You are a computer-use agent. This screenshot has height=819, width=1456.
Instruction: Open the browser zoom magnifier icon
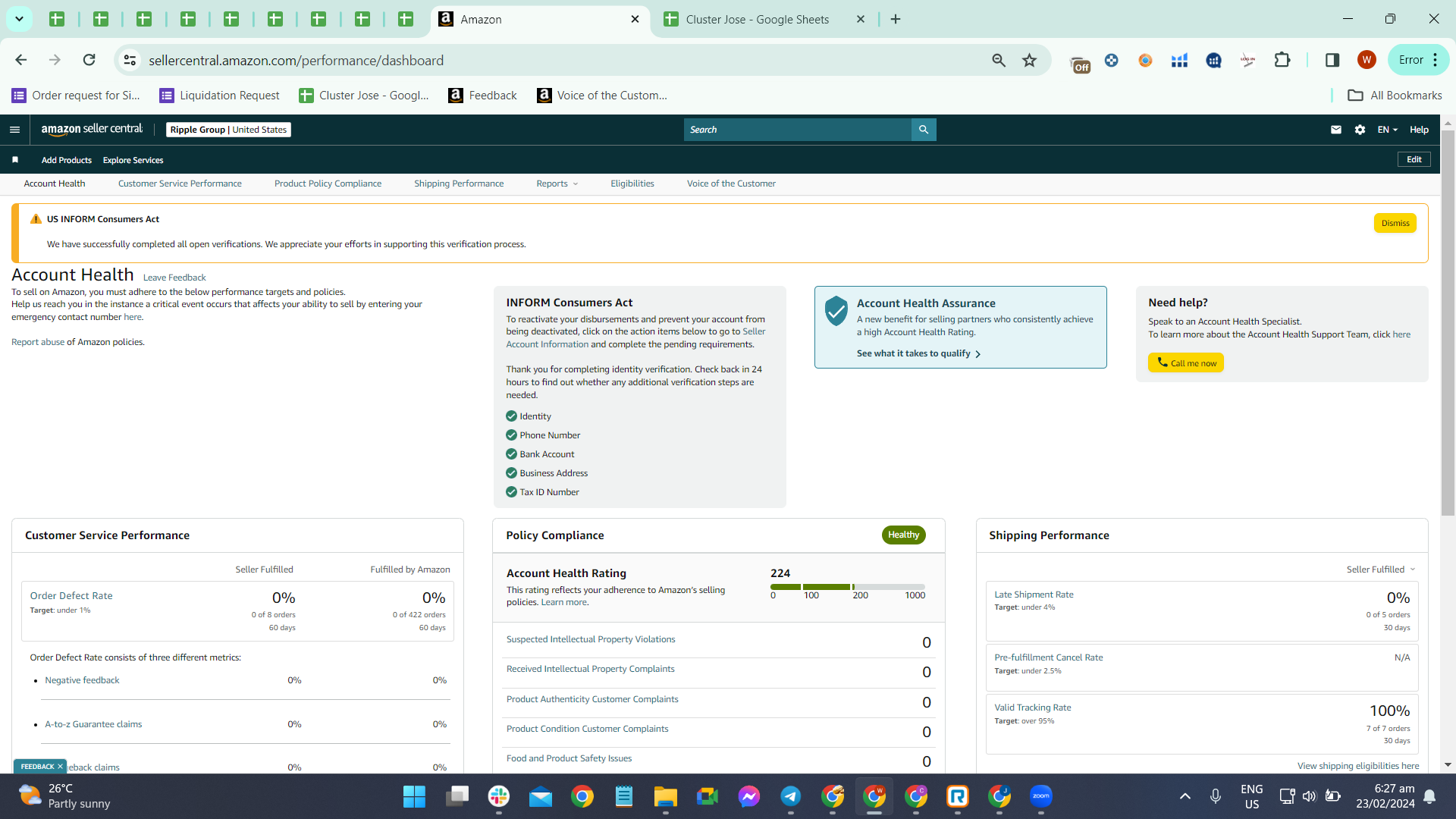click(x=999, y=60)
